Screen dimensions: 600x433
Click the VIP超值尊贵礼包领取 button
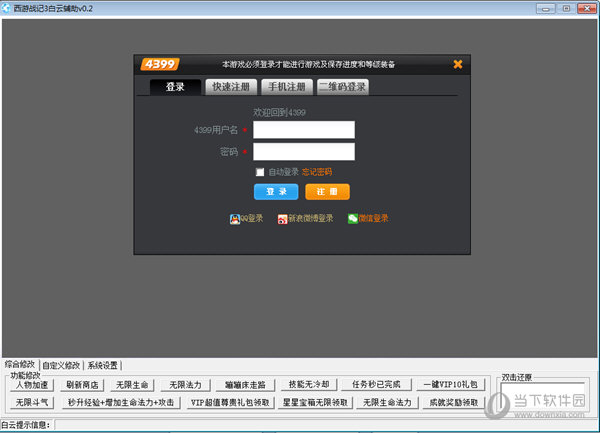pyautogui.click(x=230, y=402)
